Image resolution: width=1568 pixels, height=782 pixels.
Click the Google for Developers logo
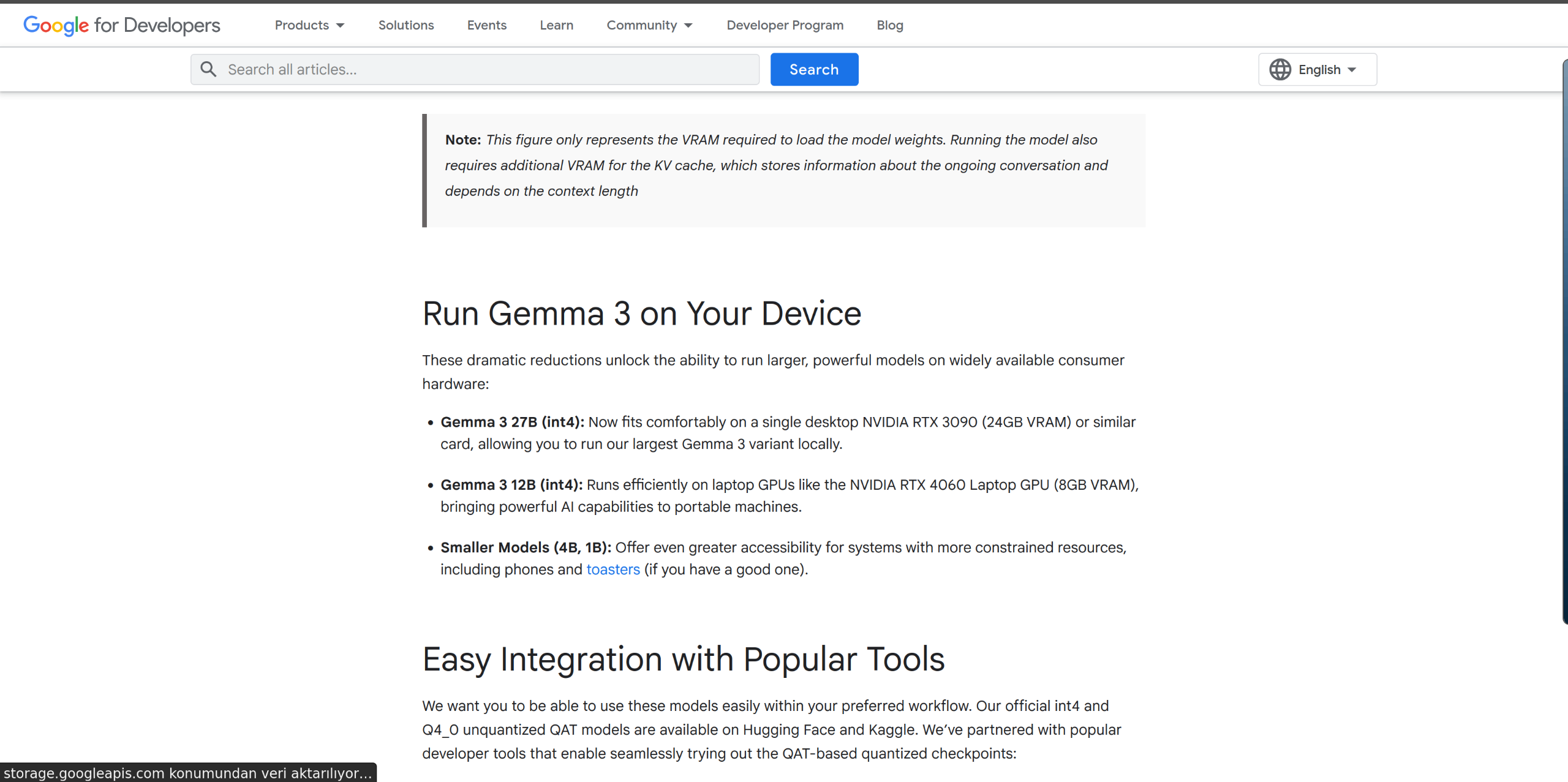tap(121, 25)
